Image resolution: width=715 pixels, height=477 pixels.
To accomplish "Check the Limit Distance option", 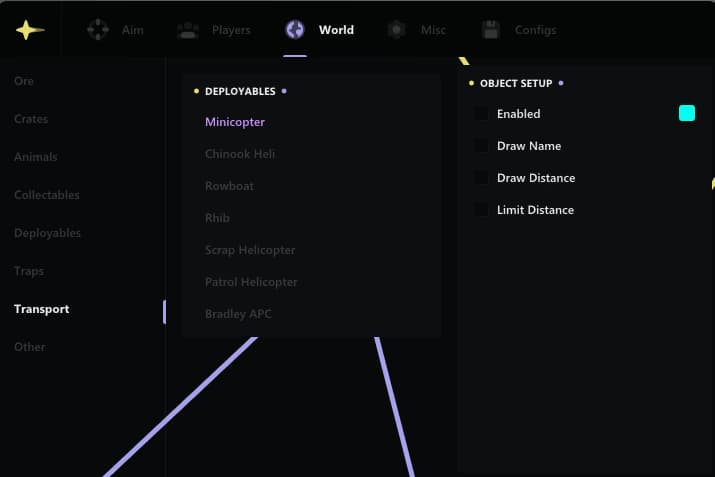I will click(482, 209).
